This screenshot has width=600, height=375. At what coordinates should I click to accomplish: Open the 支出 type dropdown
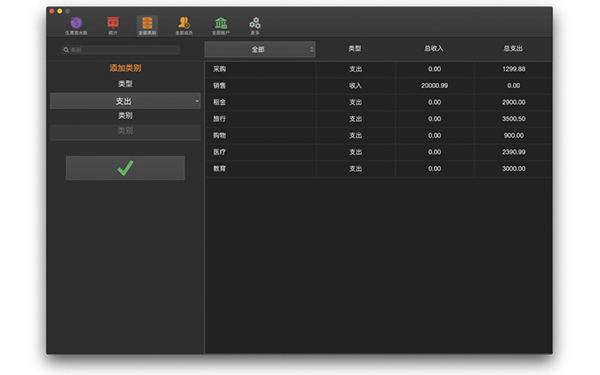125,101
